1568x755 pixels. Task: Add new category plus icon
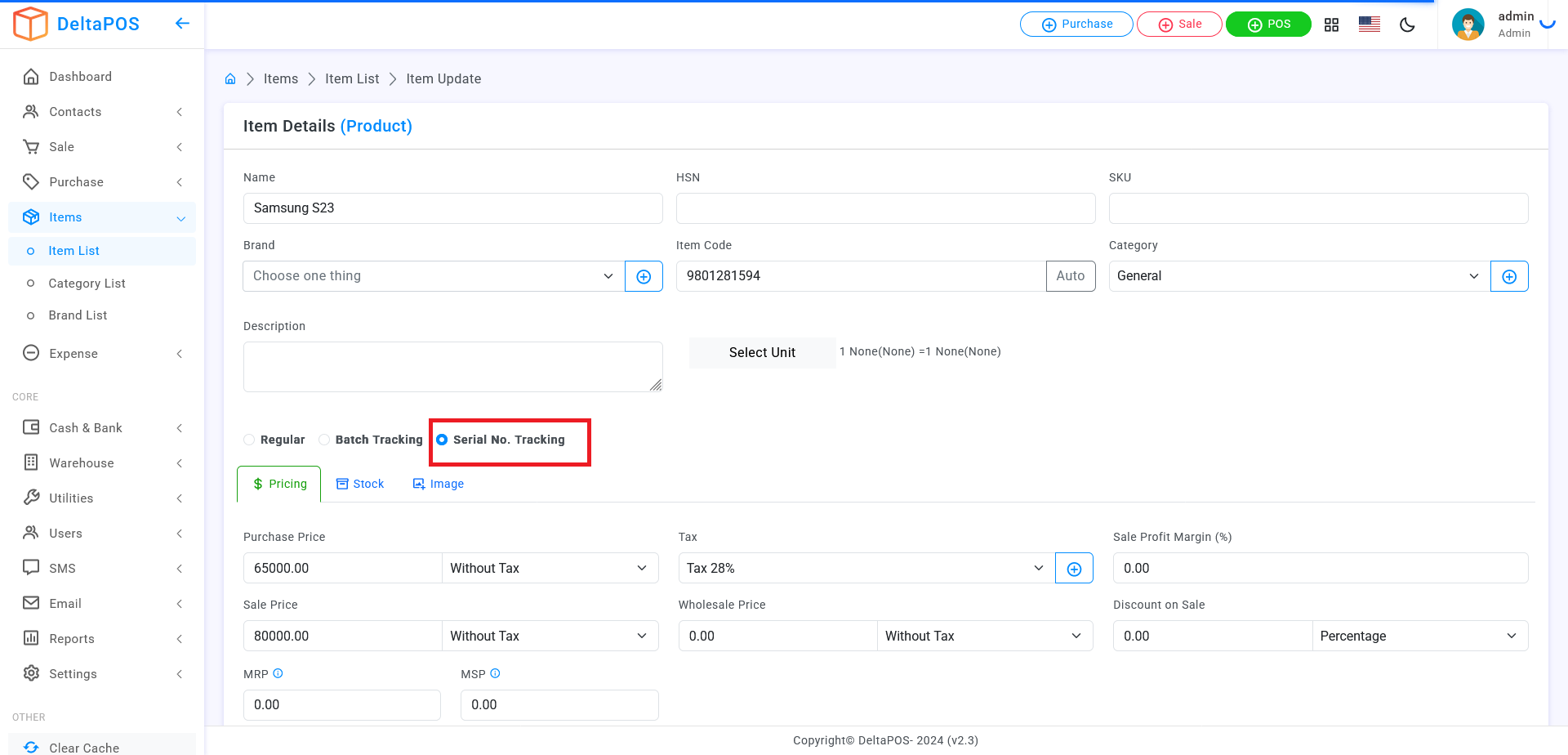1509,276
